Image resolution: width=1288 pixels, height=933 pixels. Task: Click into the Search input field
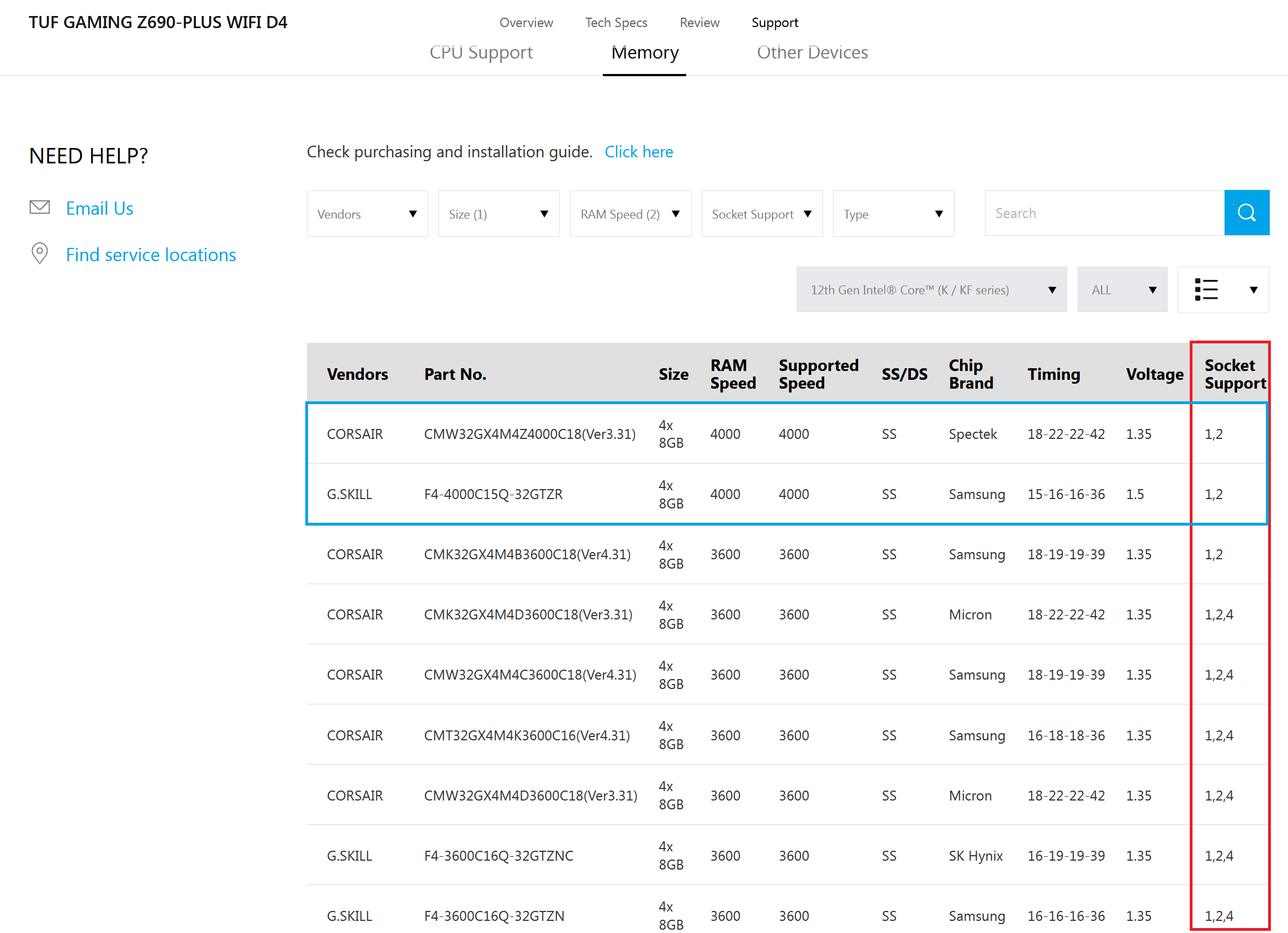tap(1104, 213)
